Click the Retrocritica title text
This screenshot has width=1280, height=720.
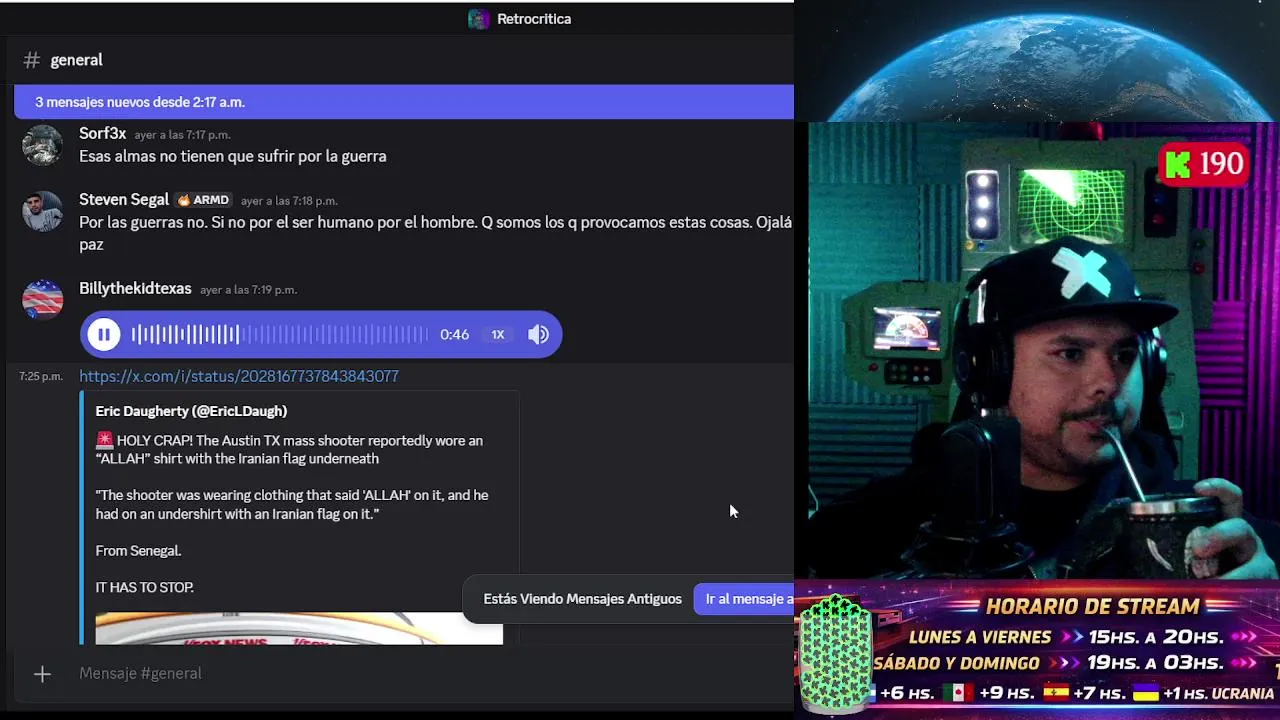pyautogui.click(x=534, y=19)
